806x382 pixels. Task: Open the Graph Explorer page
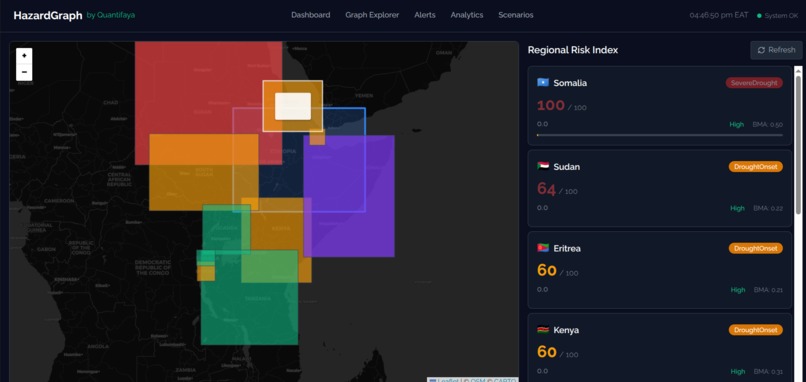pyautogui.click(x=372, y=15)
